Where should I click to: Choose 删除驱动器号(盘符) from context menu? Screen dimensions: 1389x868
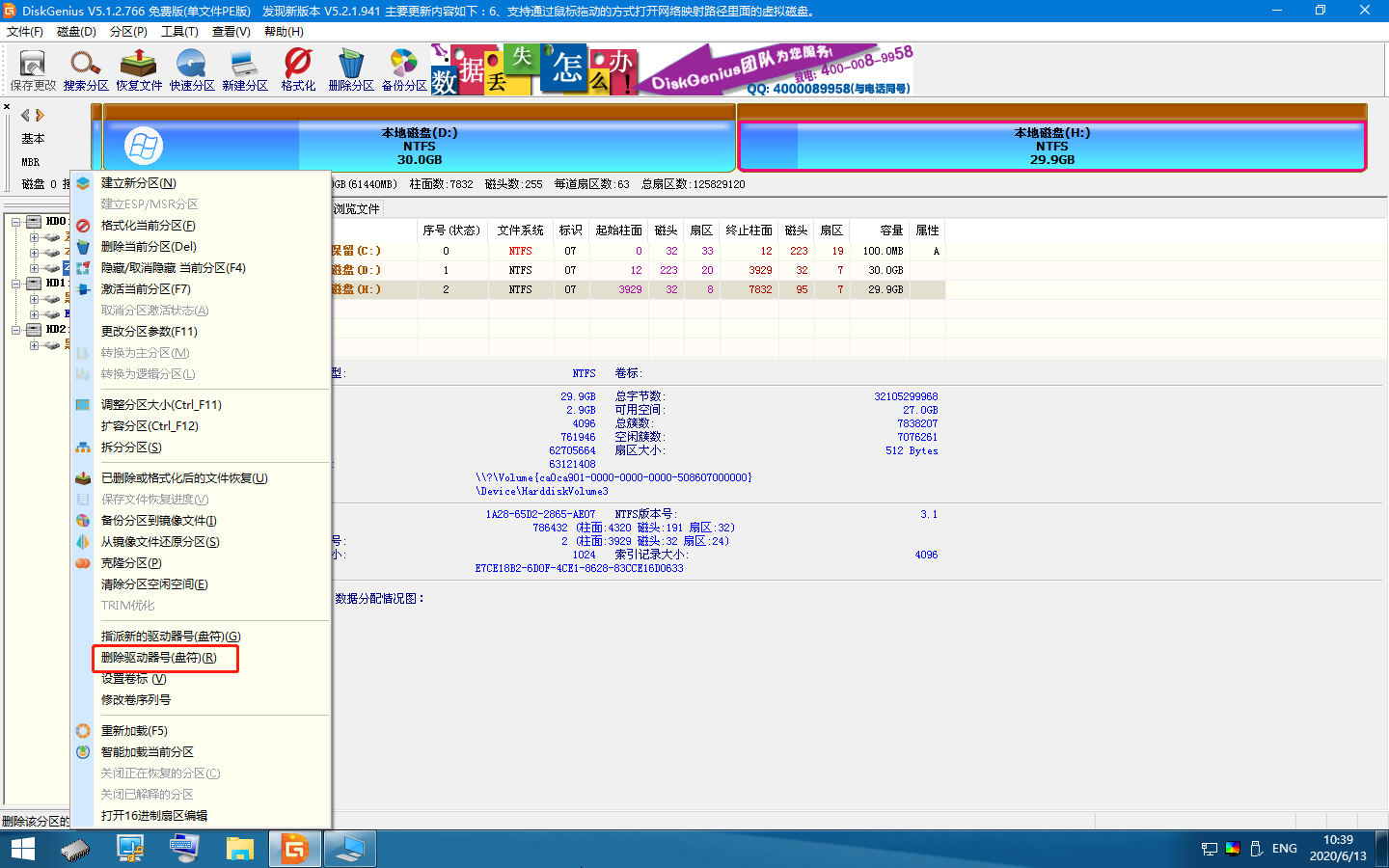tap(159, 658)
